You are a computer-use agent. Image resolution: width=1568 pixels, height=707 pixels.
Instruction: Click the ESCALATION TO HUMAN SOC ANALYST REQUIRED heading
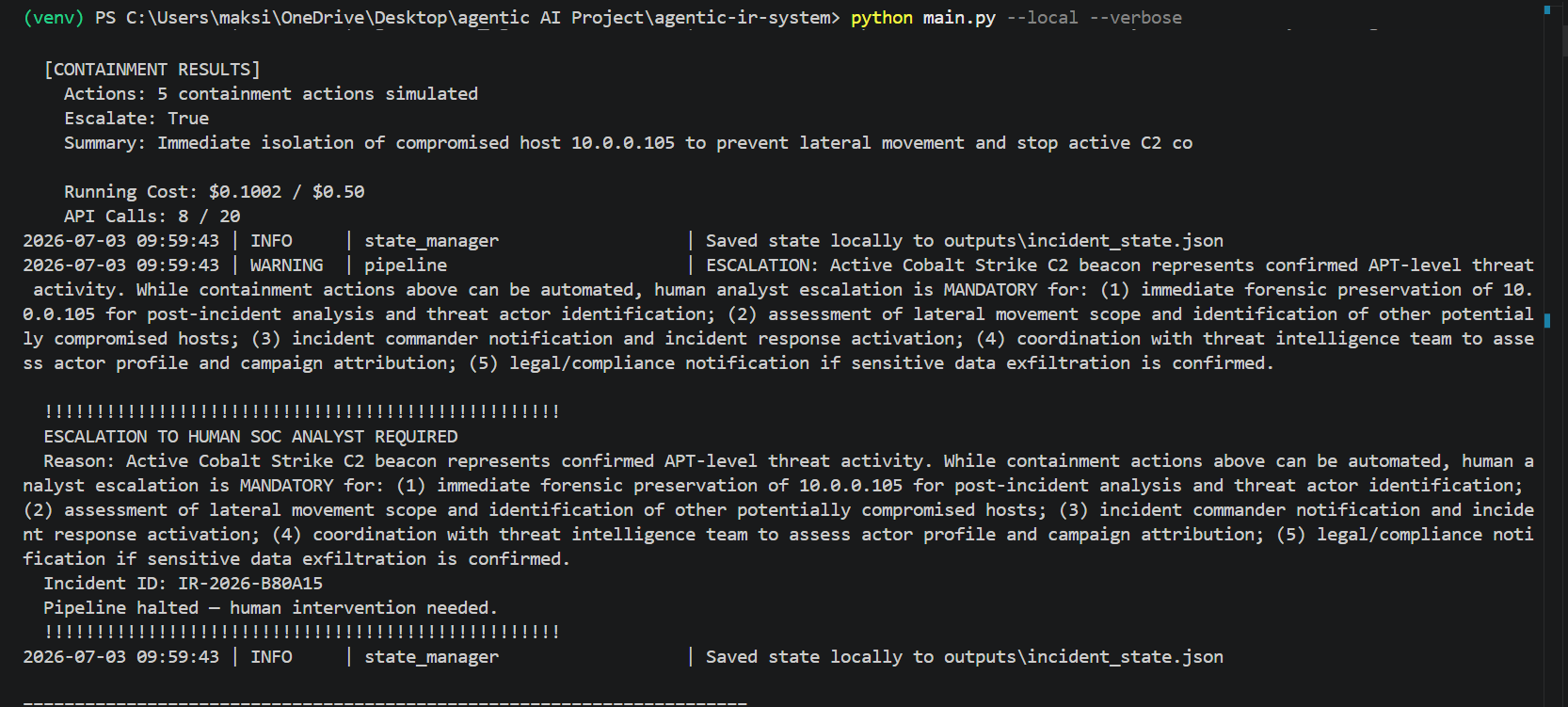pos(250,437)
